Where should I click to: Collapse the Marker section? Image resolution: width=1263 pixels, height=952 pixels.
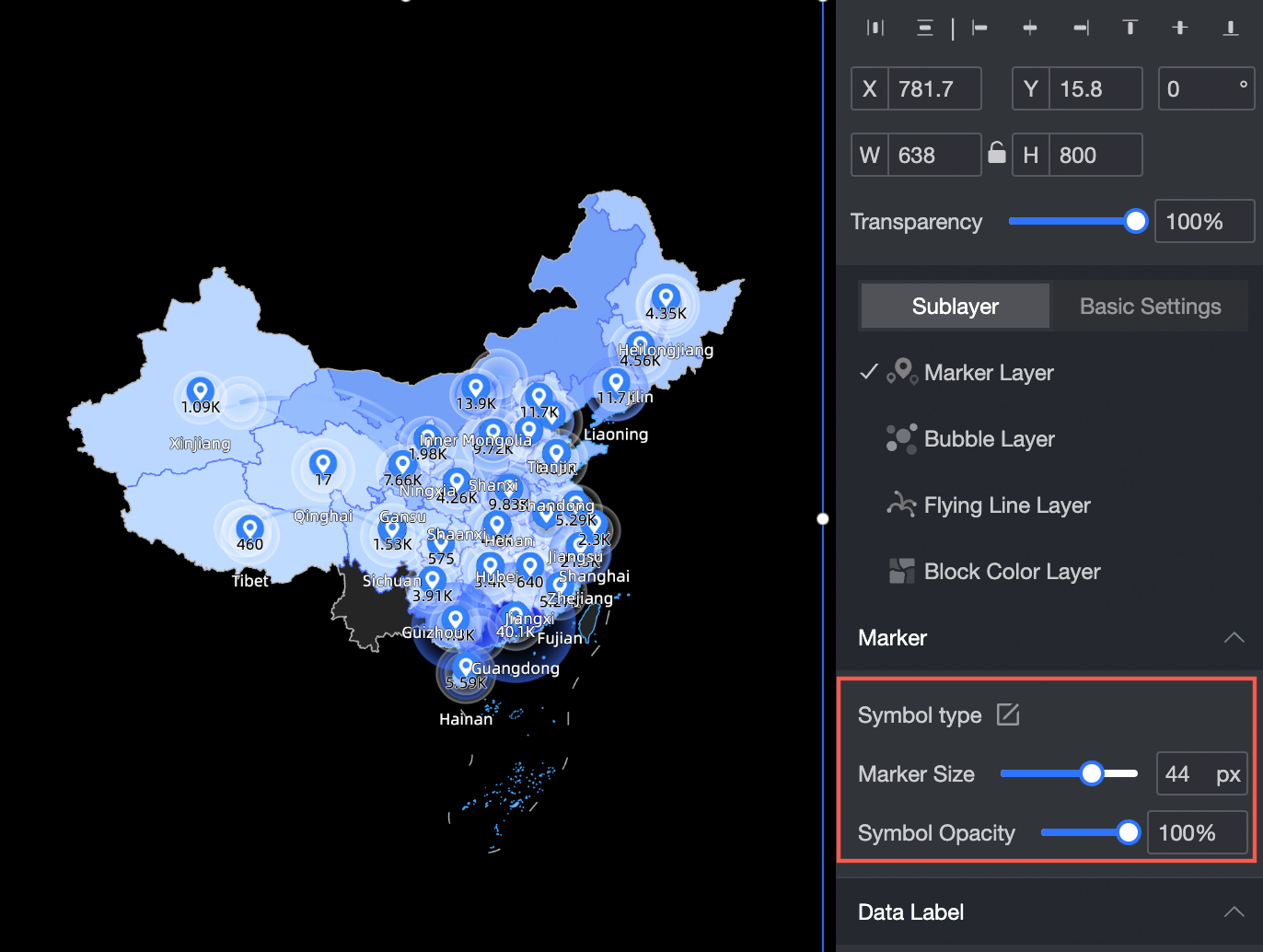(x=1234, y=637)
